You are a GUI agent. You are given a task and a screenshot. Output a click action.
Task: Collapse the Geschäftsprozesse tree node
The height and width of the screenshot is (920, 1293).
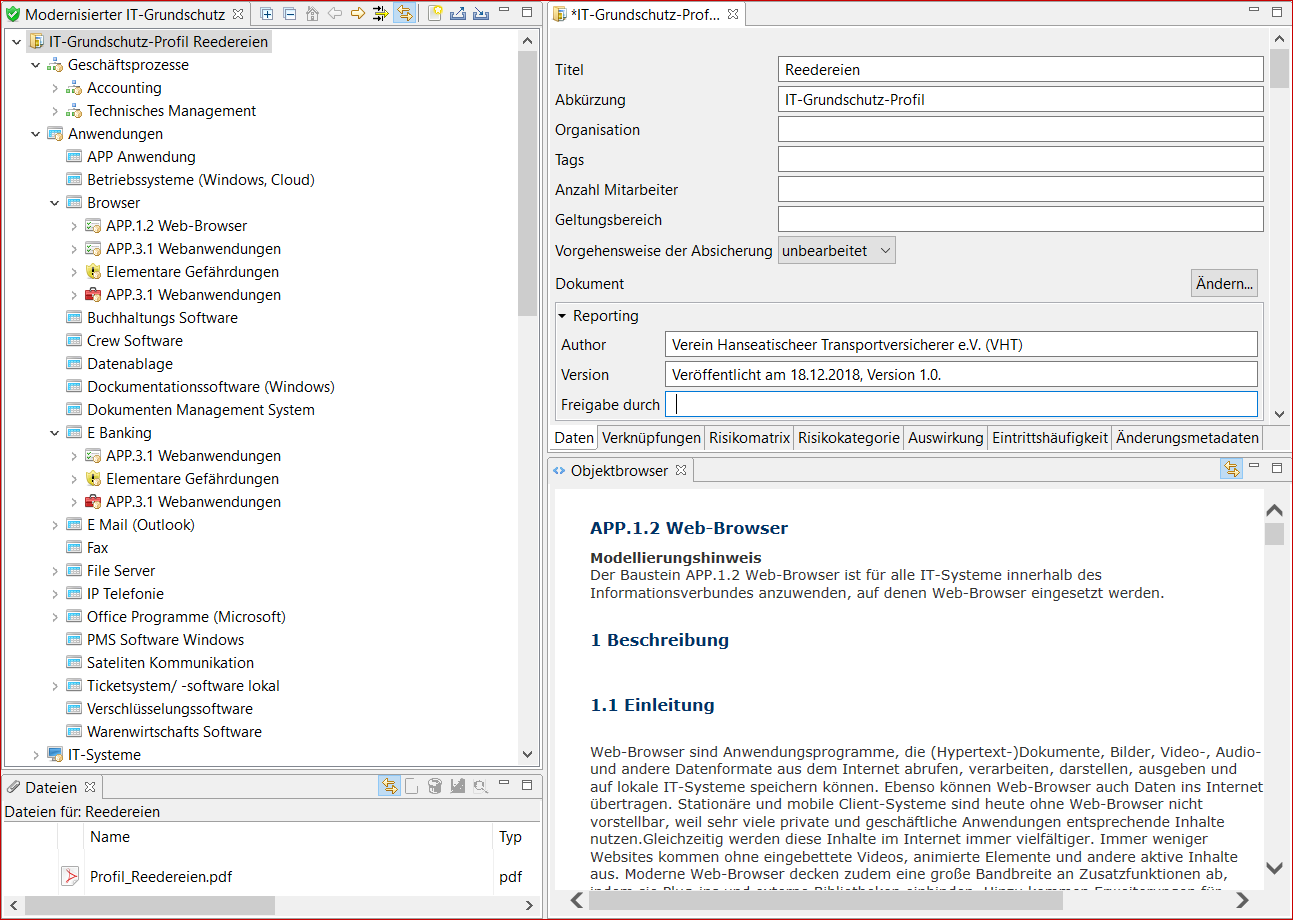point(36,65)
